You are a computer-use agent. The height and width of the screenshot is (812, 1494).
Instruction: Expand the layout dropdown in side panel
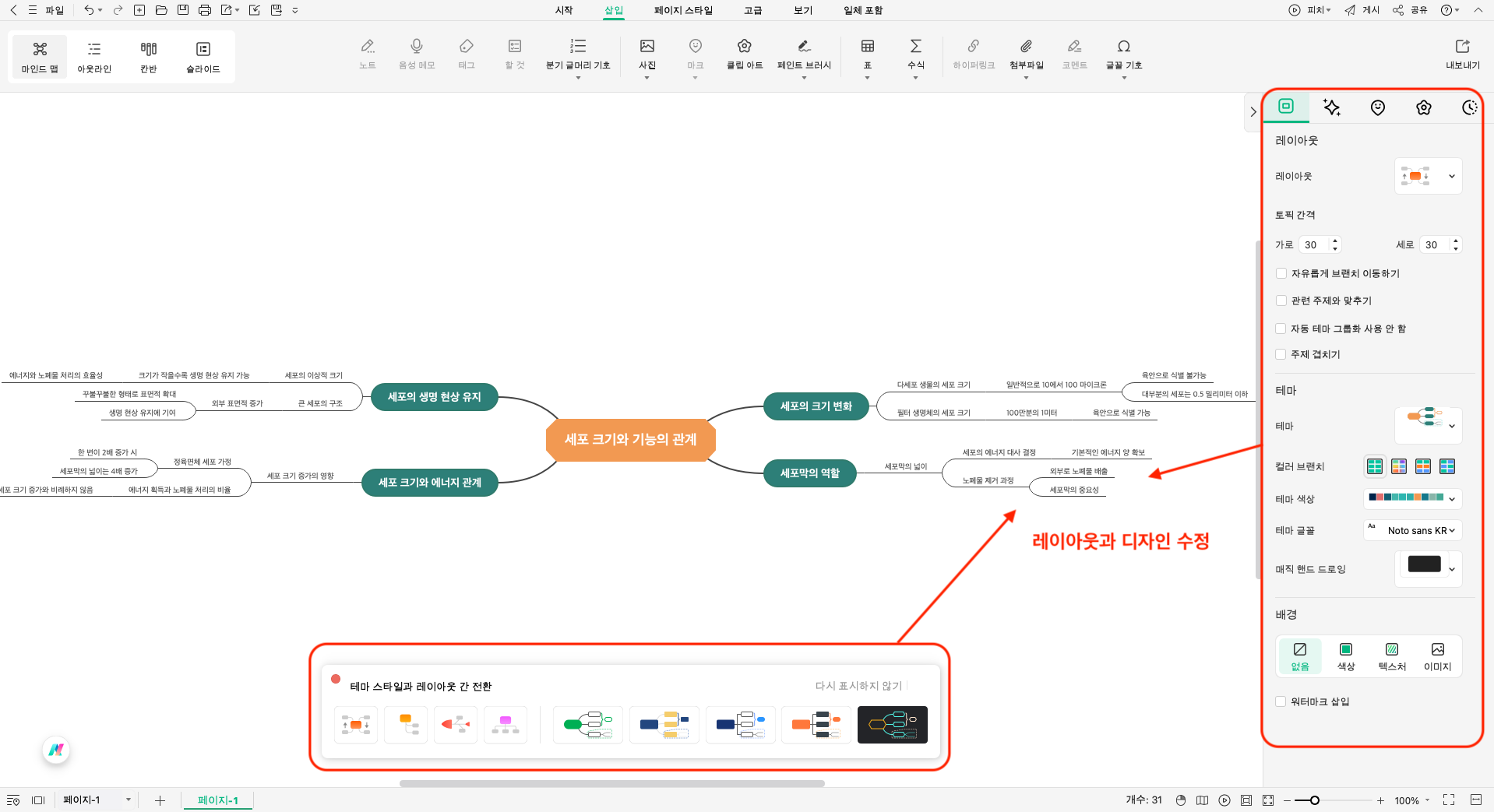(x=1451, y=177)
